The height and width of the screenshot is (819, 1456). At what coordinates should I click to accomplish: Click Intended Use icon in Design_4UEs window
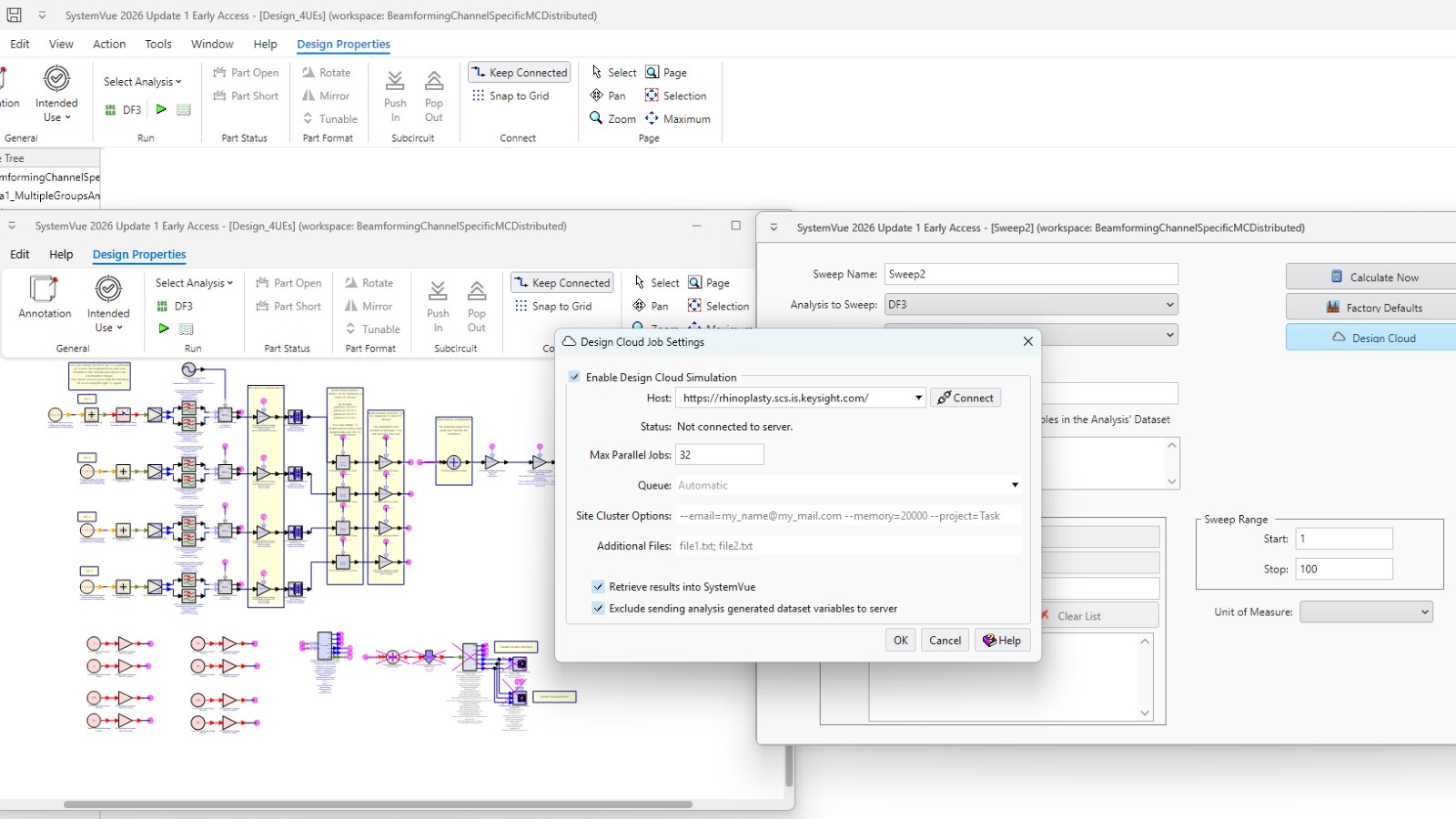108,289
